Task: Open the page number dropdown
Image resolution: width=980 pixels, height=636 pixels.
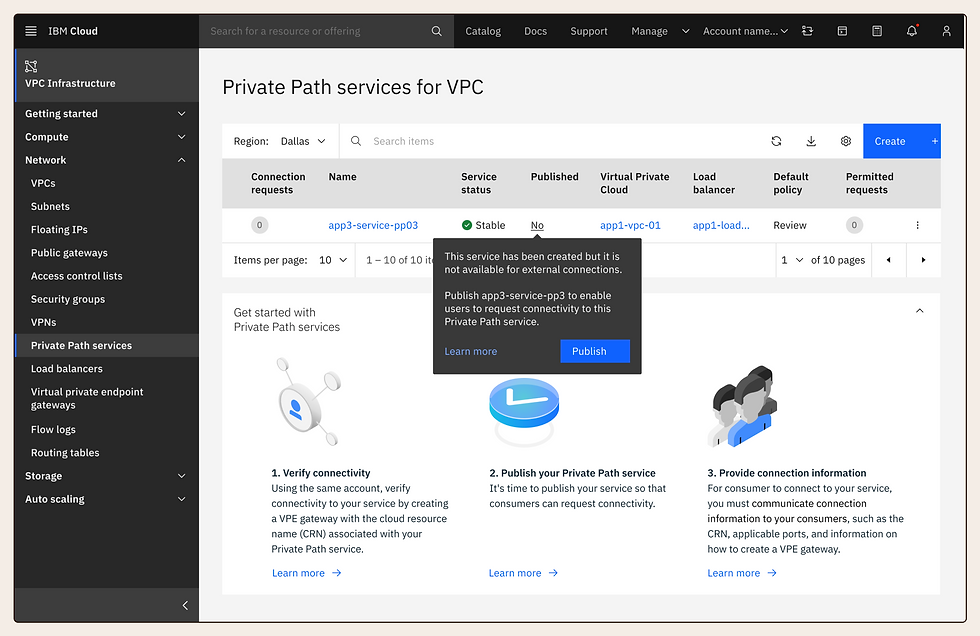Action: 792,260
